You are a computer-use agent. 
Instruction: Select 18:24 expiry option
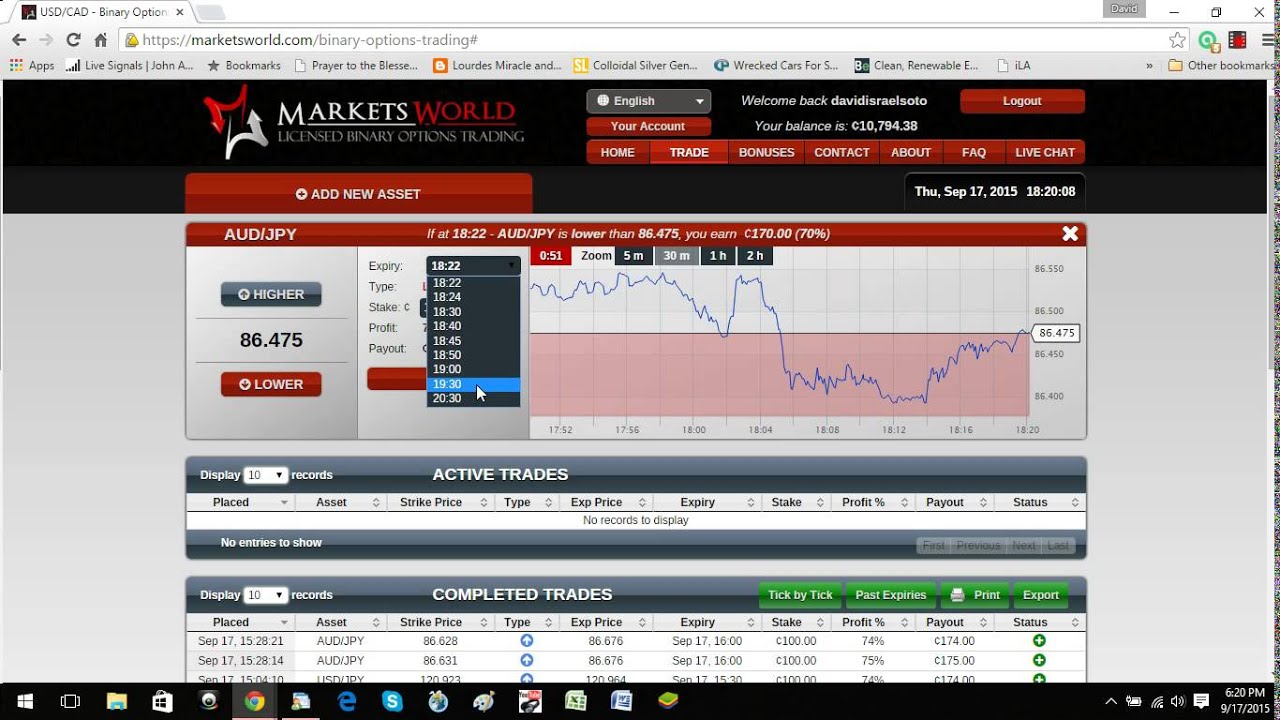[x=473, y=297]
